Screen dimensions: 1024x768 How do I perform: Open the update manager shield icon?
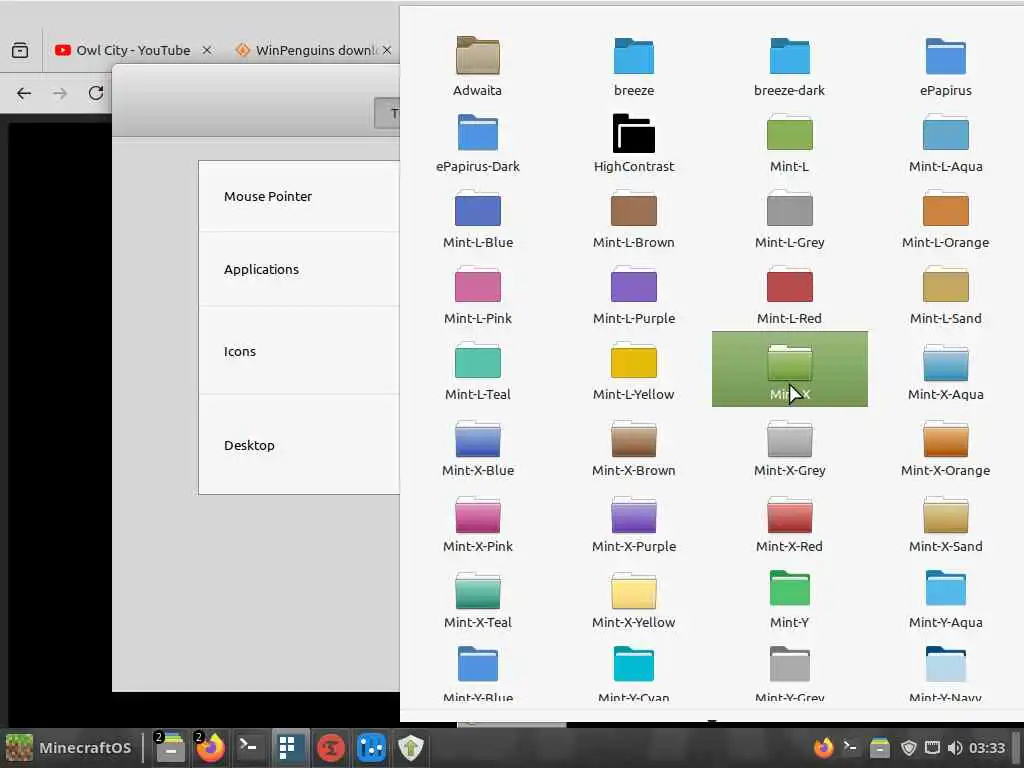tap(411, 748)
